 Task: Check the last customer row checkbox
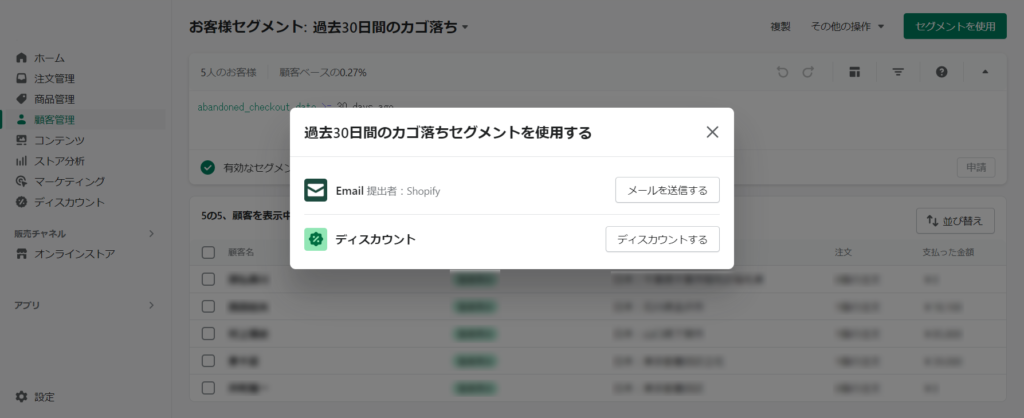pyautogui.click(x=208, y=384)
